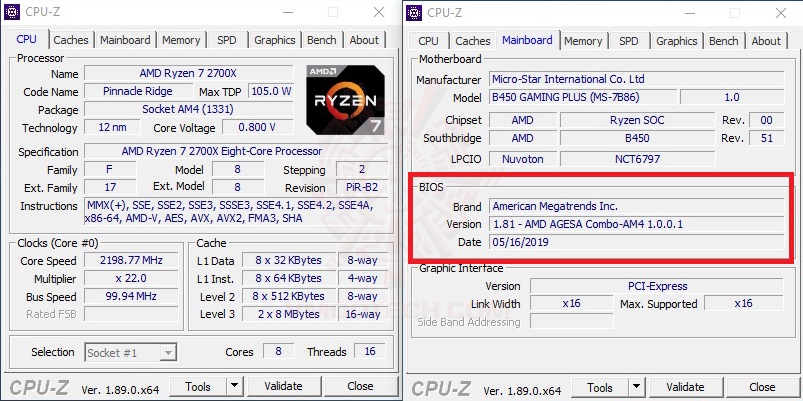Click Link Width value x16
803x401 pixels.
[571, 303]
